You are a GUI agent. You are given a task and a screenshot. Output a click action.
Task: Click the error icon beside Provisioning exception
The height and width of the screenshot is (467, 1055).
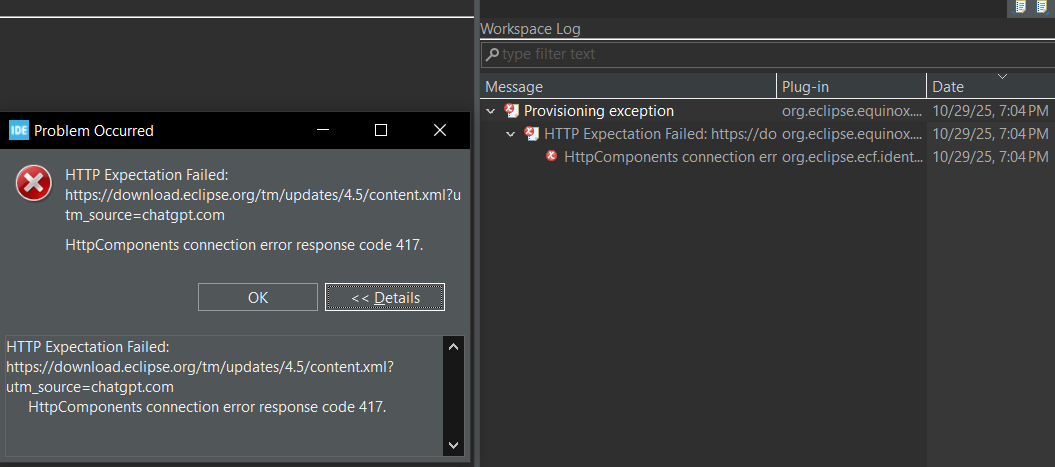pos(512,111)
